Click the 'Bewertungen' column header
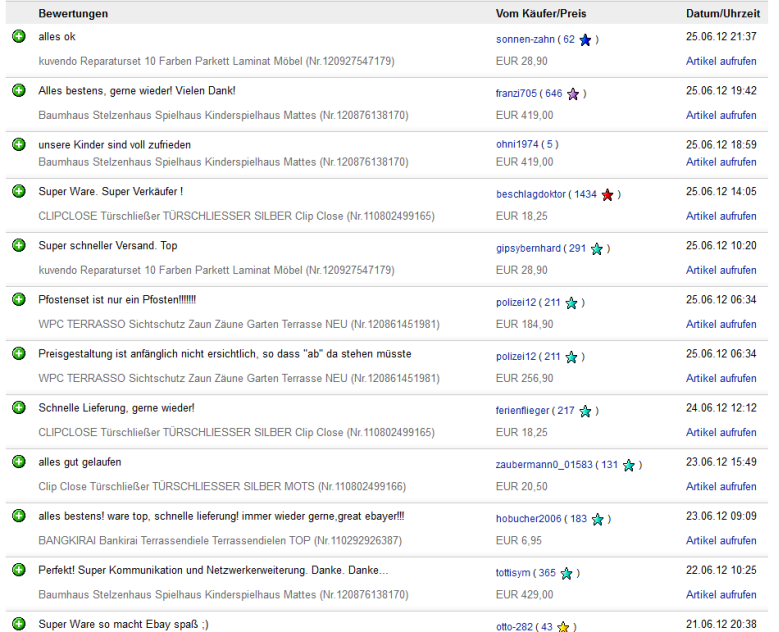779x632 pixels. 73,13
